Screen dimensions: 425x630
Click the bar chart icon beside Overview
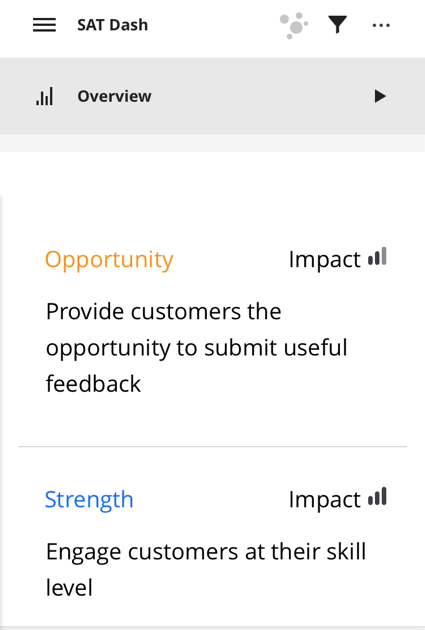coord(45,96)
